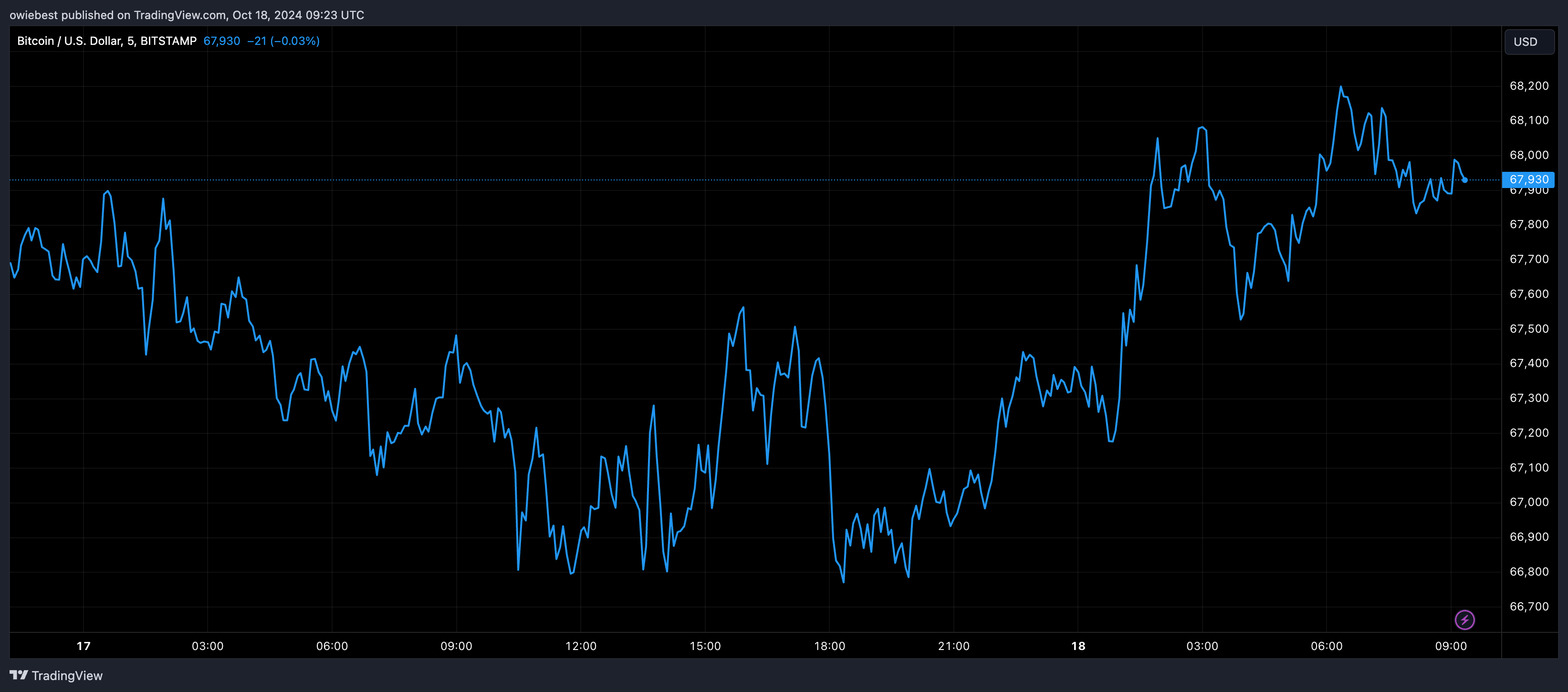Screen dimensions: 1568x692
Task: Click the 67,600 price axis label
Action: [1529, 294]
